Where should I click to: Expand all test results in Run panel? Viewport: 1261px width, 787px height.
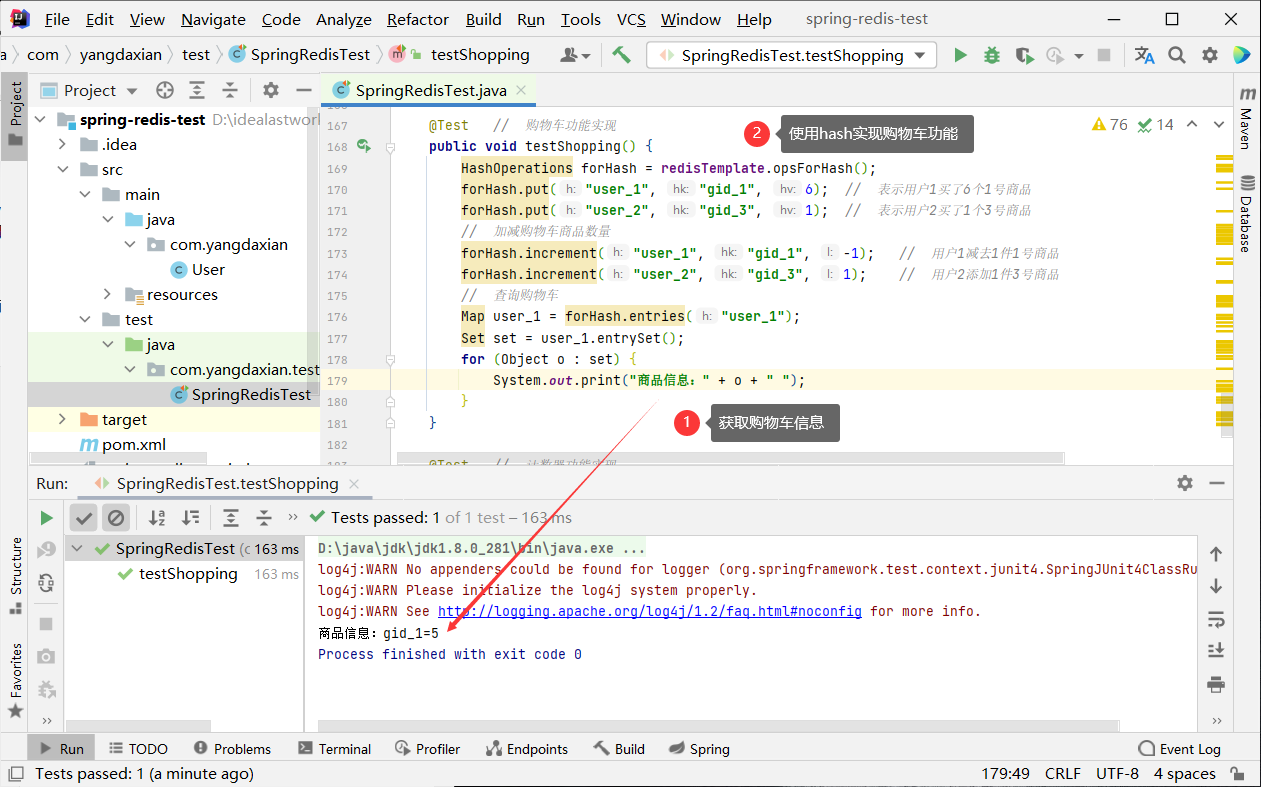[231, 517]
